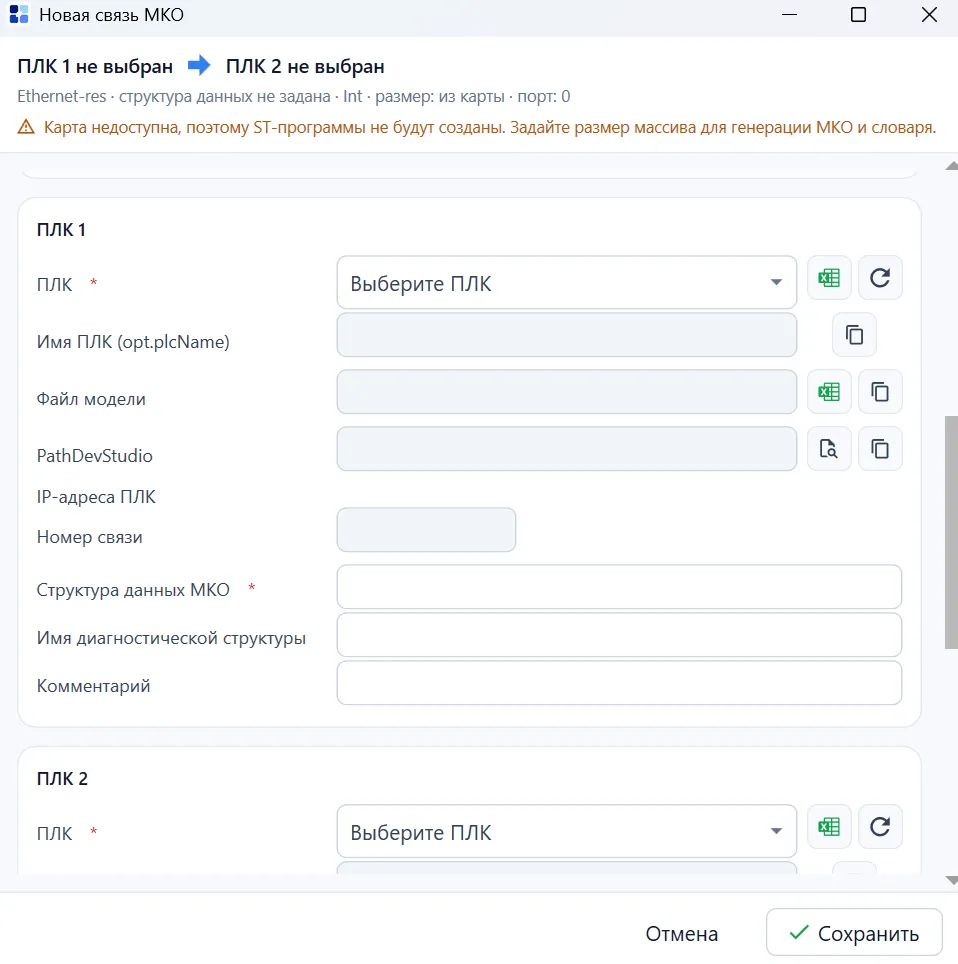Click the warning triangle icon

coord(26,127)
